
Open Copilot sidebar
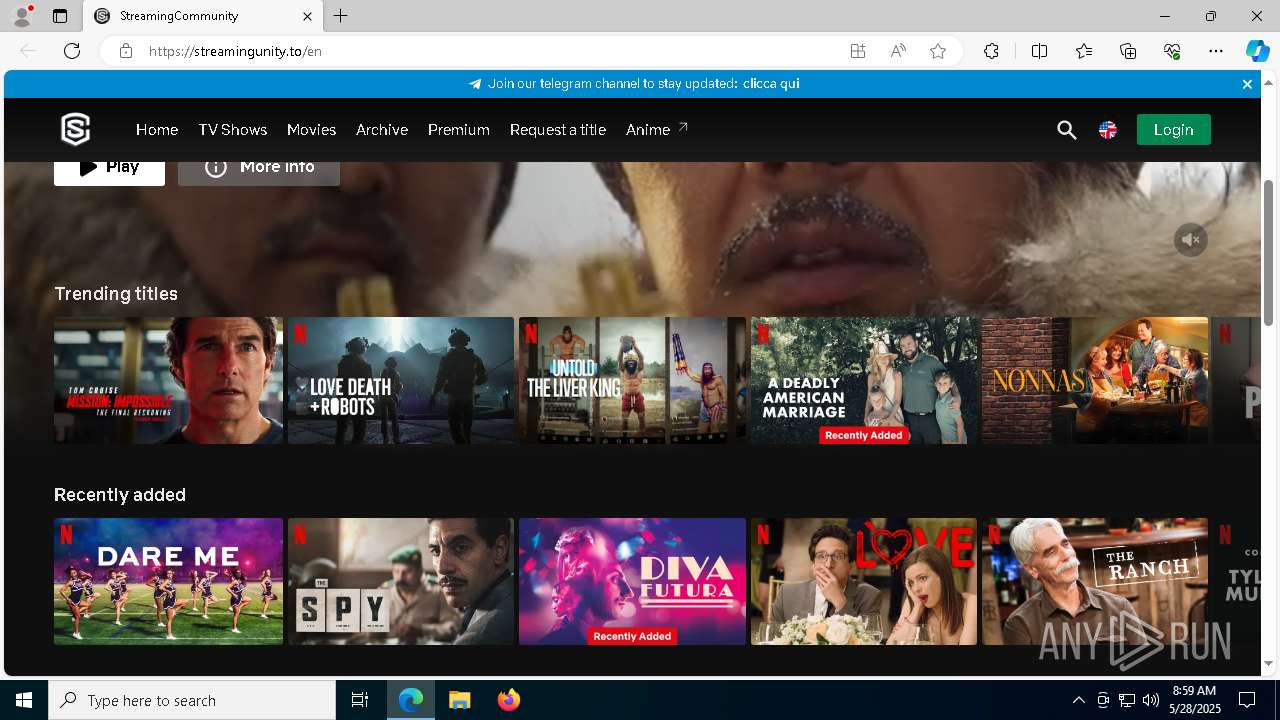tap(1257, 51)
